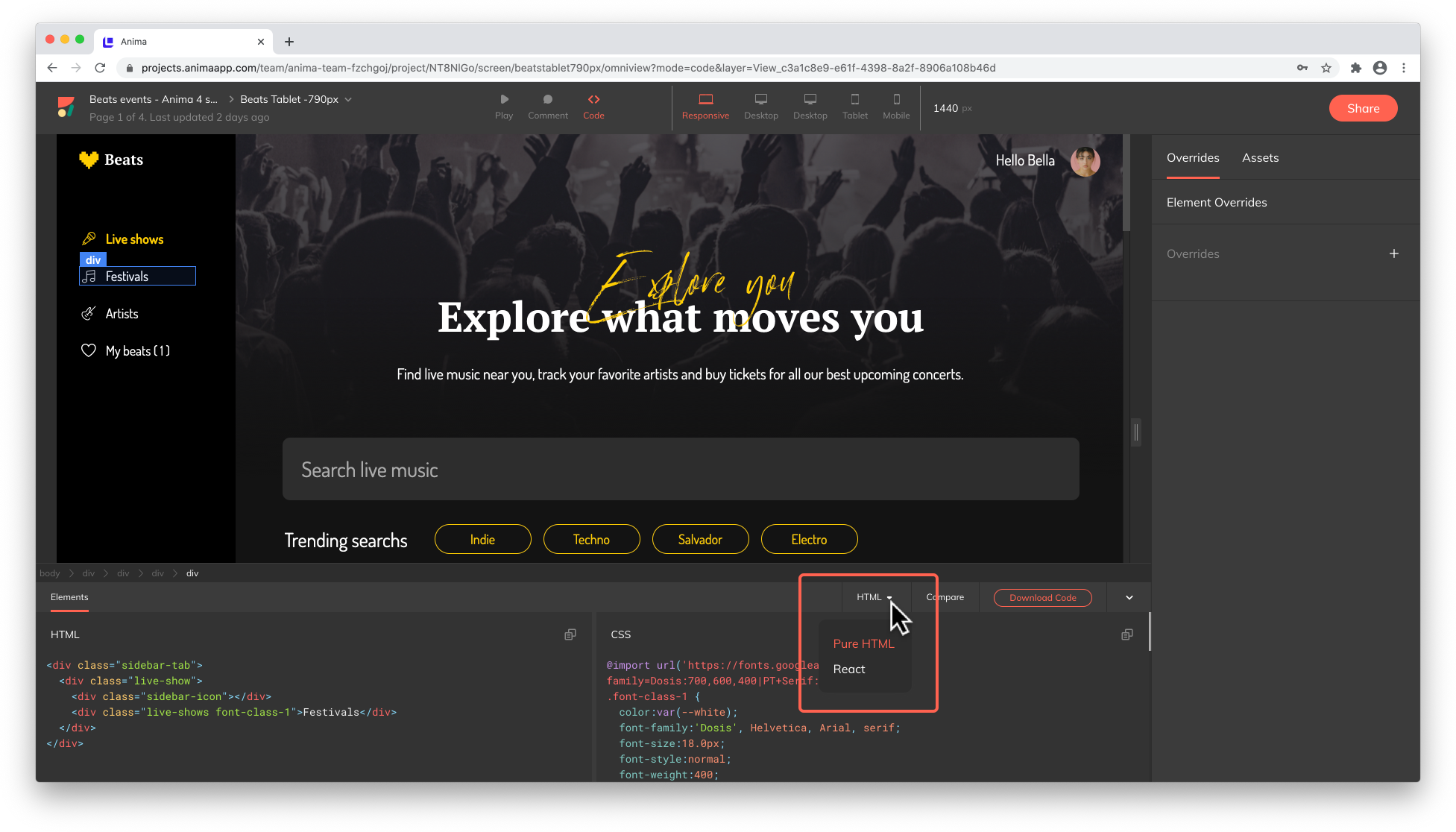Click the Download Code button

click(1042, 597)
